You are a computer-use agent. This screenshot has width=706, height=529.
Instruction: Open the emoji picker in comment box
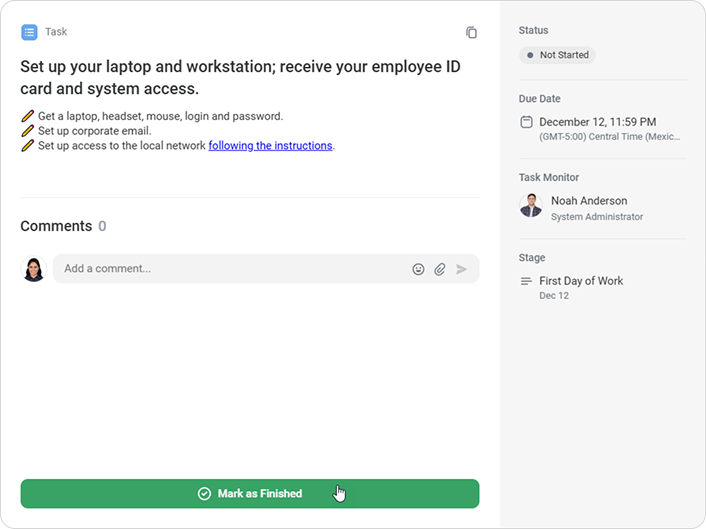pos(418,269)
